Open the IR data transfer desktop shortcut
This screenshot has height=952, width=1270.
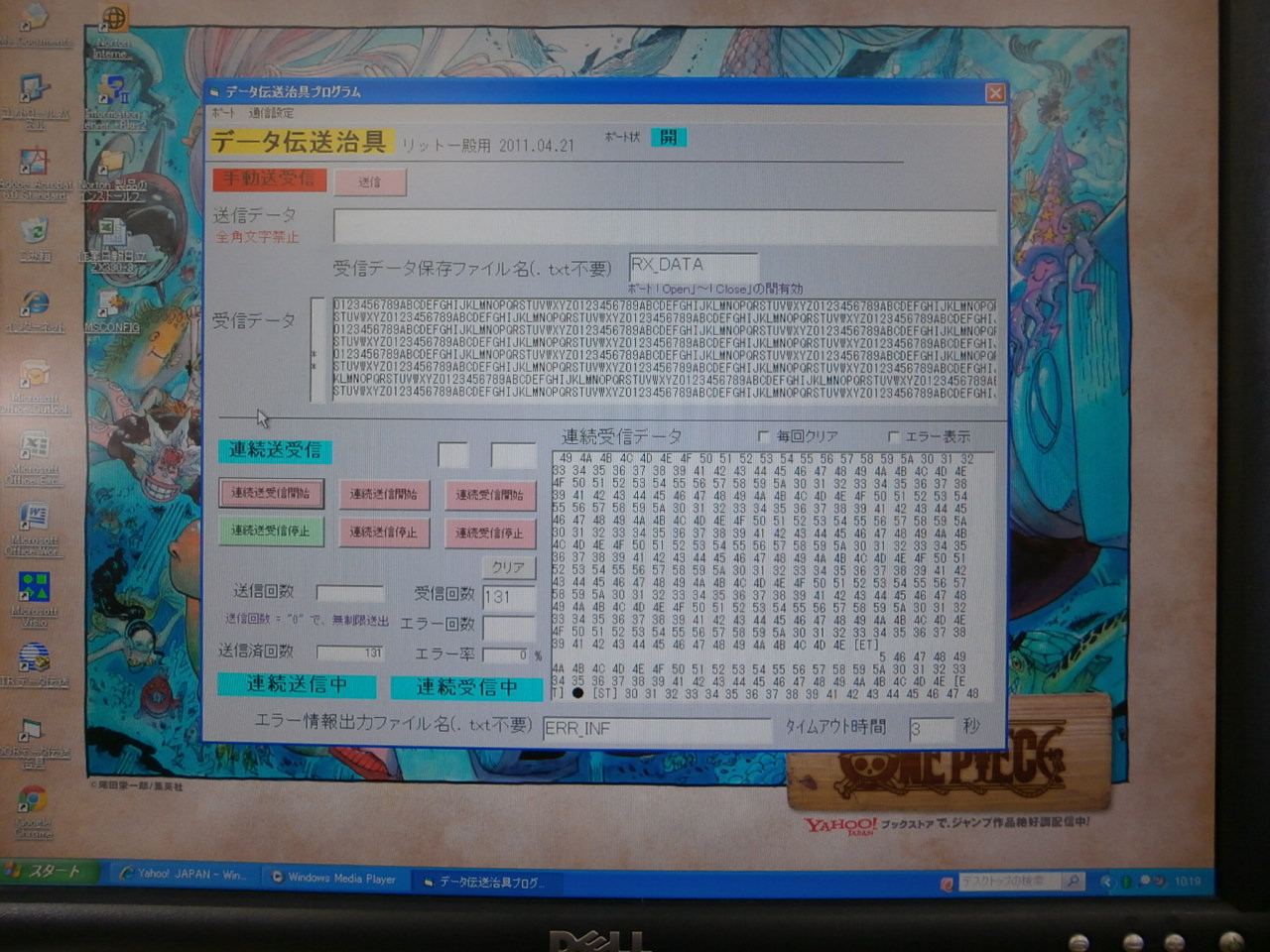35,664
